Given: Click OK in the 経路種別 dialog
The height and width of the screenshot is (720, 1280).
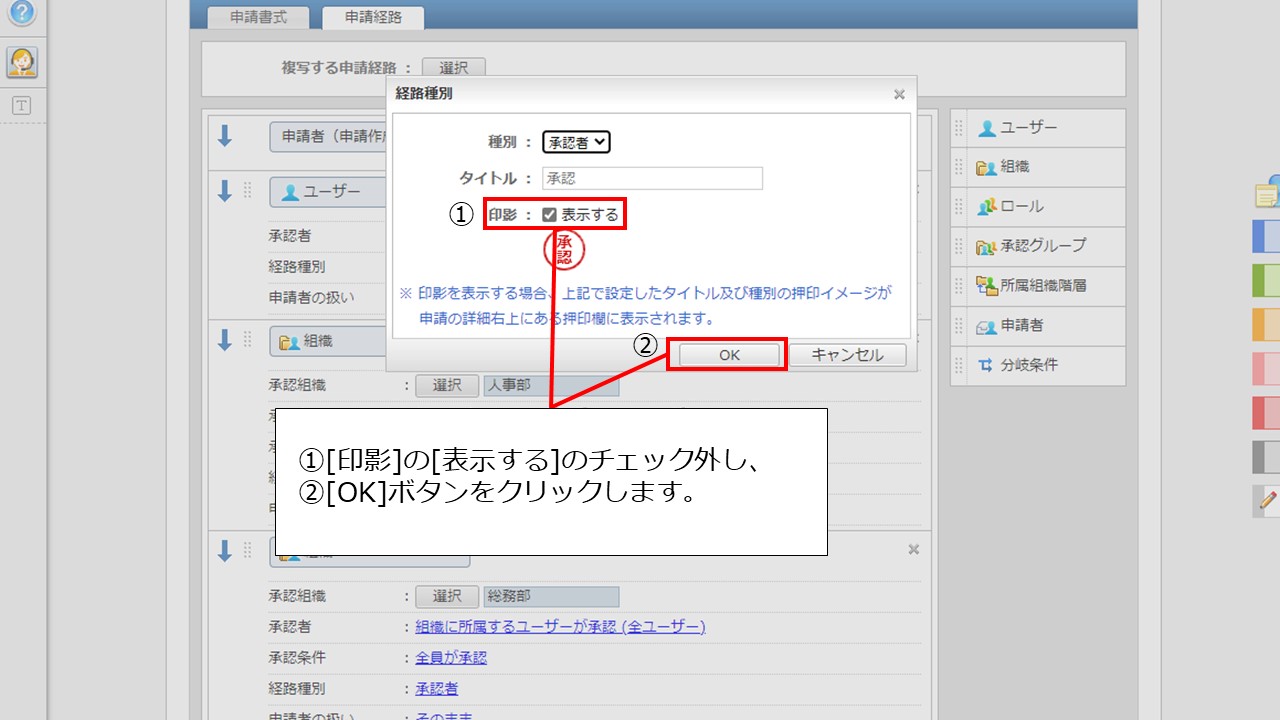Looking at the screenshot, I should (729, 355).
